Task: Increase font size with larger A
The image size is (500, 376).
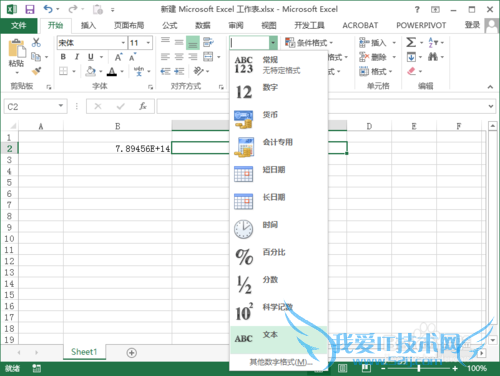Action: (118, 57)
